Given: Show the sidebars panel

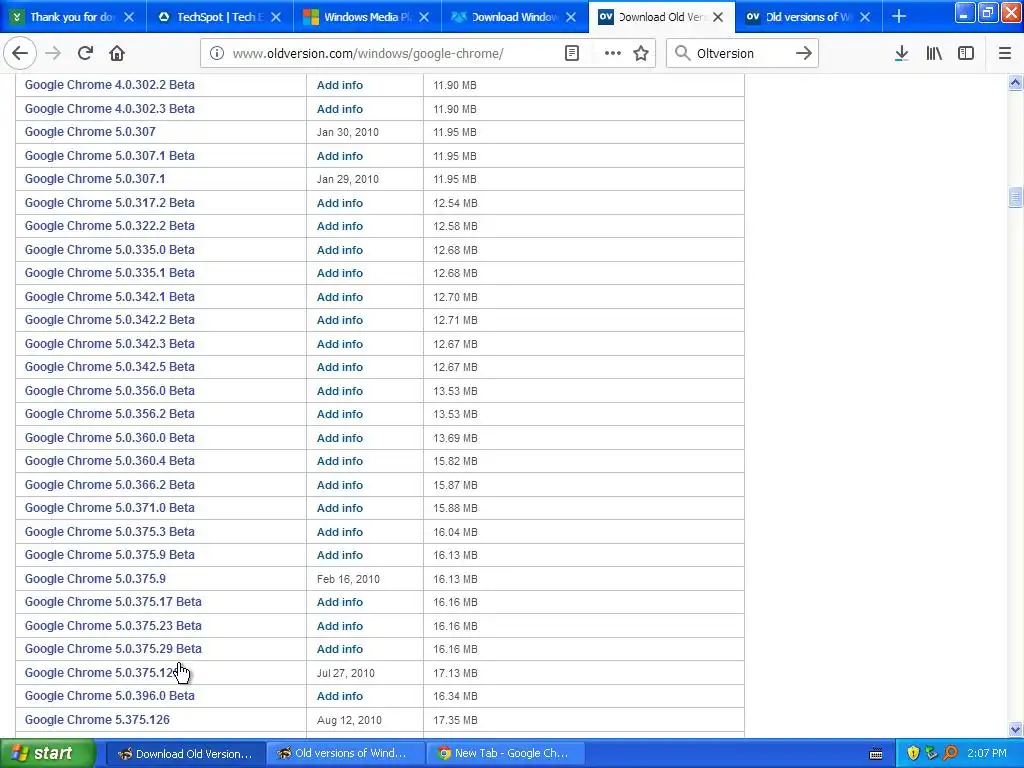Looking at the screenshot, I should 966,54.
